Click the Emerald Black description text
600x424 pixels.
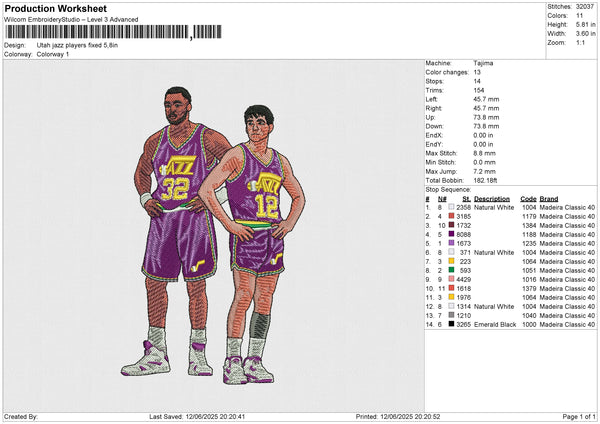(495, 325)
